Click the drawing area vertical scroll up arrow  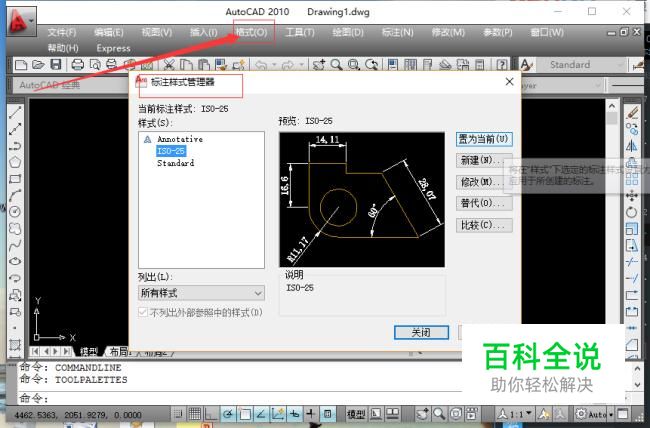click(x=612, y=106)
